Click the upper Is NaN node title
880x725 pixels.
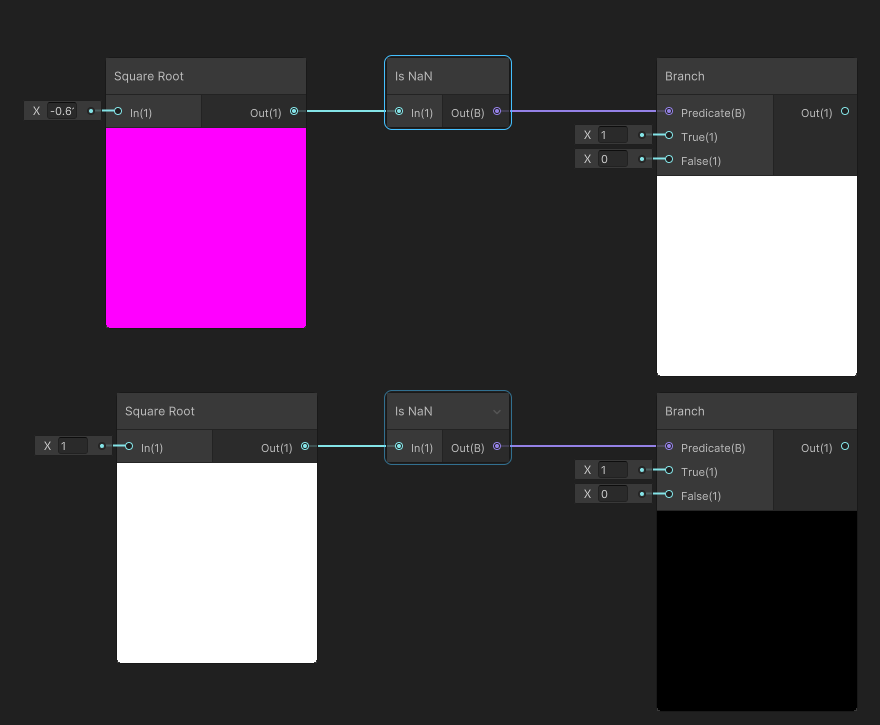pyautogui.click(x=414, y=76)
